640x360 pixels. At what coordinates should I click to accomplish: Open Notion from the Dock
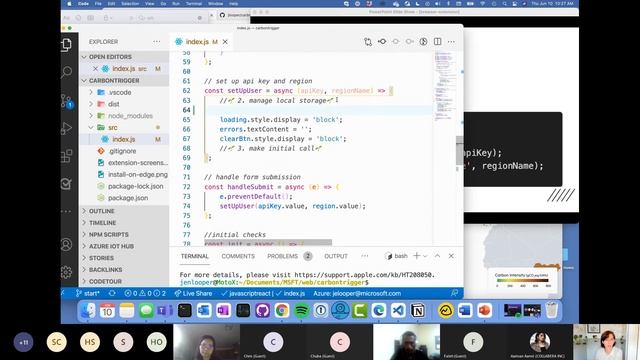coord(417,311)
